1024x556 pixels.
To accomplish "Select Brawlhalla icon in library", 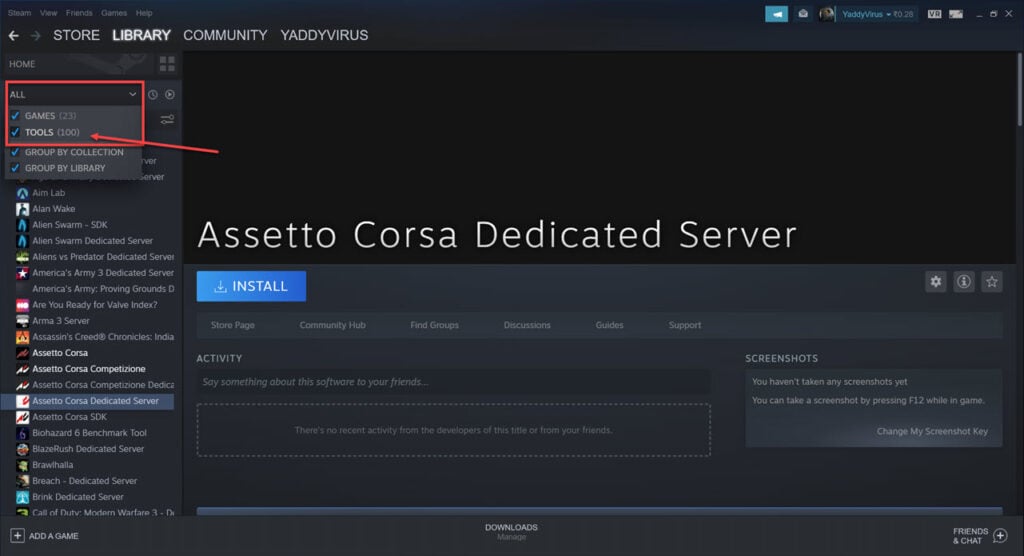I will [22, 465].
